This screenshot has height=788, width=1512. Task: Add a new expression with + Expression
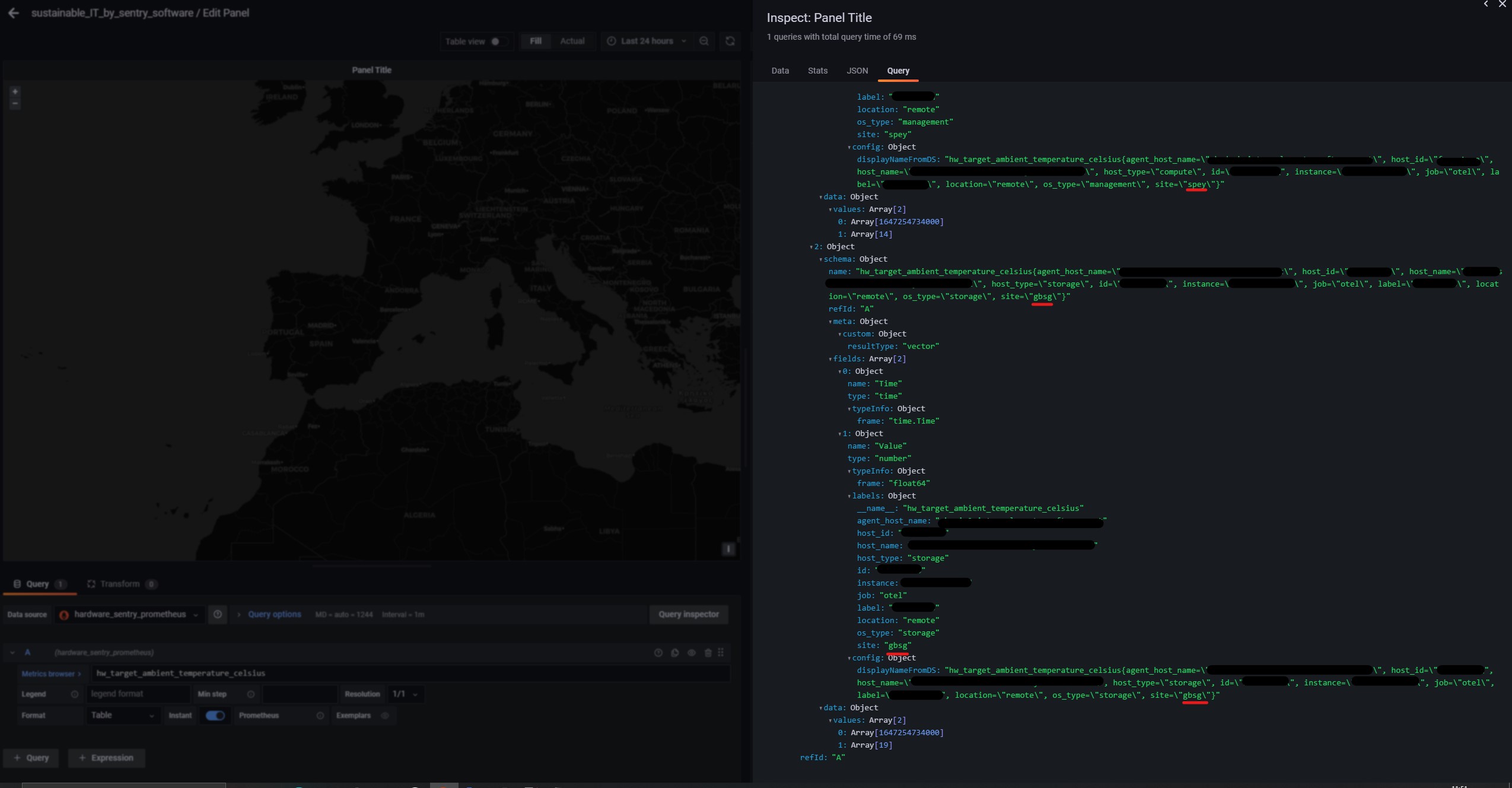tap(106, 758)
